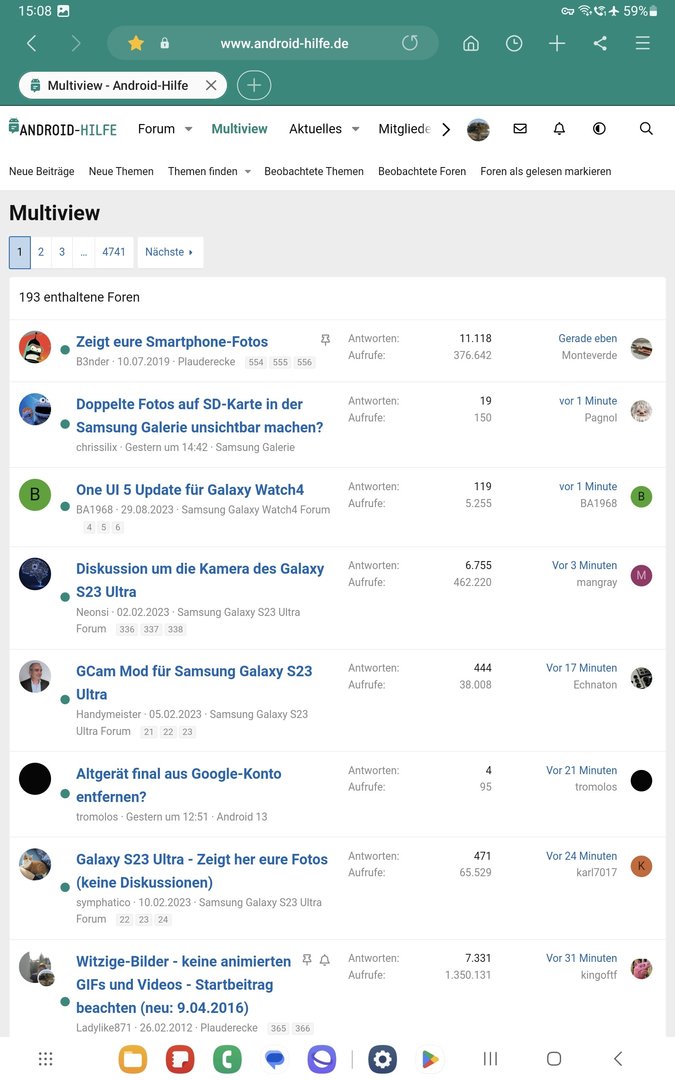Toggle dark mode using the half-circle icon
675x1080 pixels.
tap(599, 129)
